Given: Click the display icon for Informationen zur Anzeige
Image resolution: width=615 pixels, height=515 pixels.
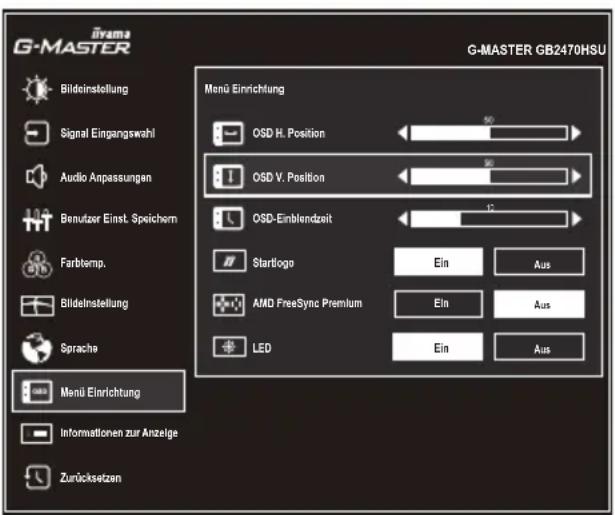Looking at the screenshot, I should [36, 433].
